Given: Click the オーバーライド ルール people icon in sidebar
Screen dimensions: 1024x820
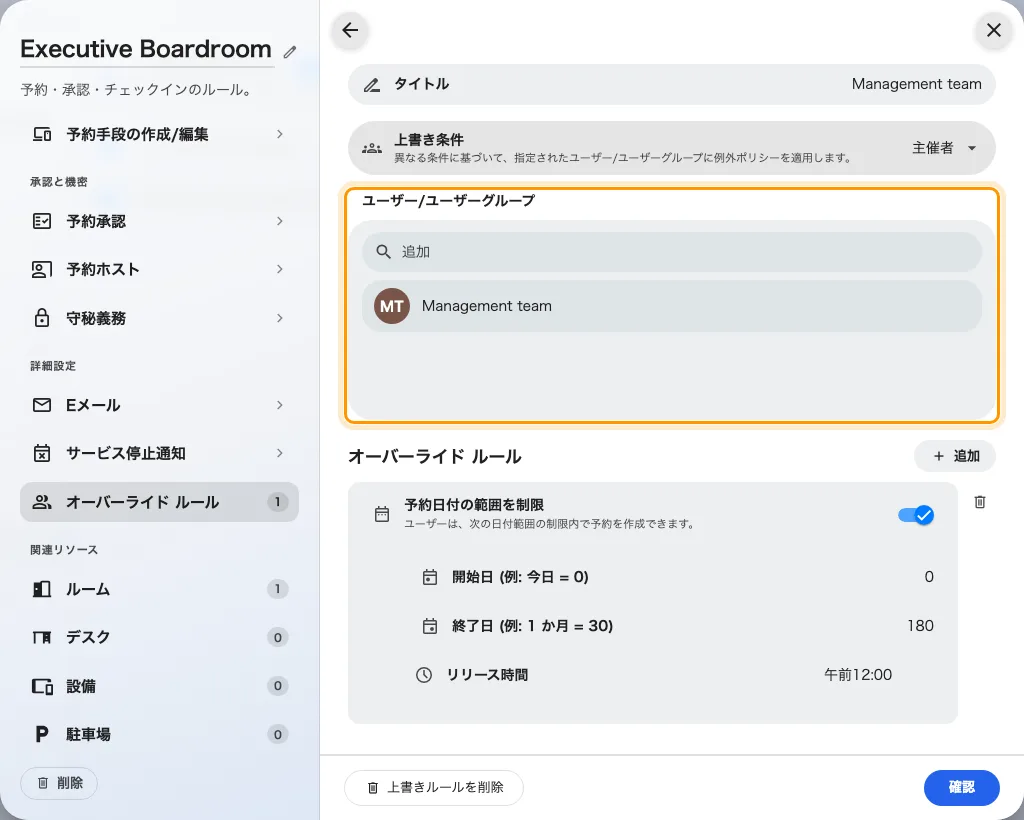Looking at the screenshot, I should click(42, 502).
